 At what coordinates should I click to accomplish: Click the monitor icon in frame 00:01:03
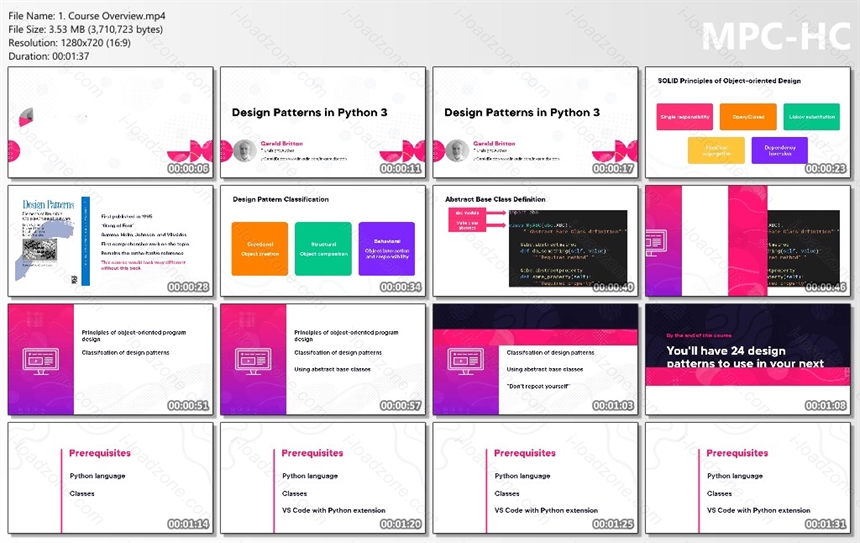466,361
